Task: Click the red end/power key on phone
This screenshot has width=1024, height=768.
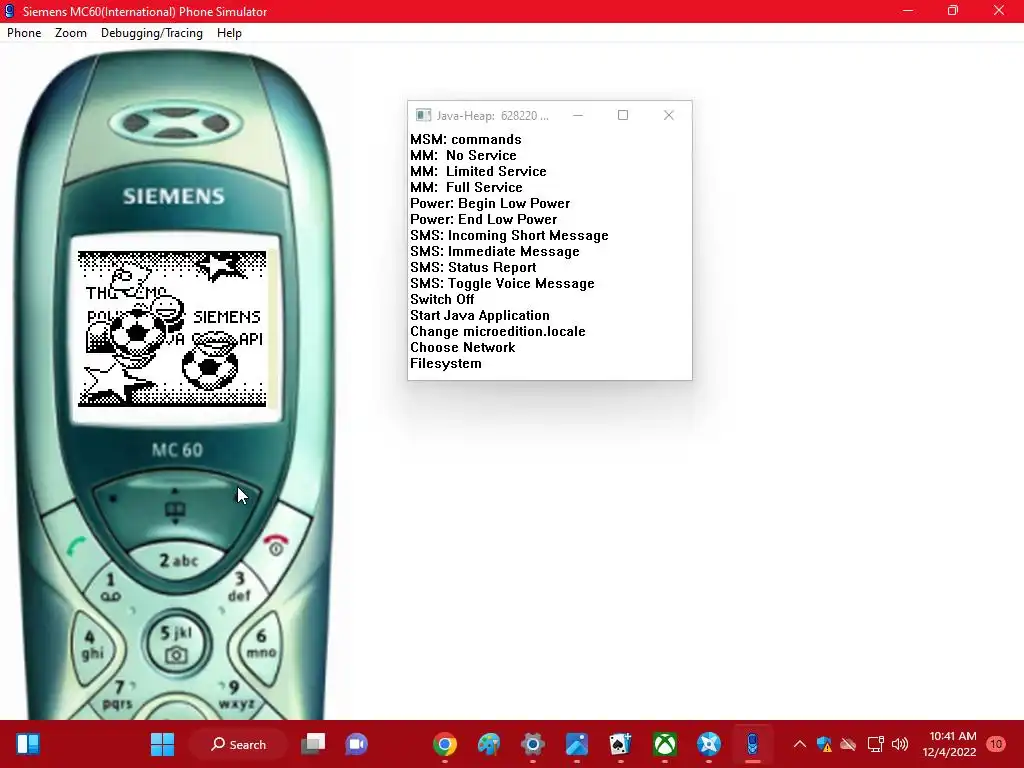Action: (x=276, y=545)
